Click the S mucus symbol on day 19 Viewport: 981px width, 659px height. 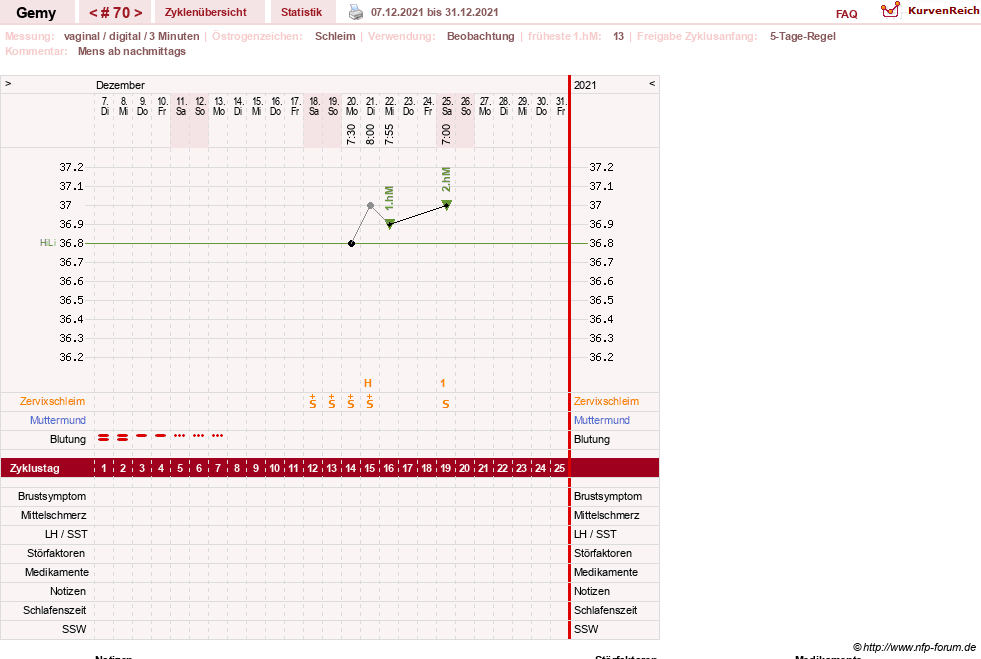pyautogui.click(x=445, y=404)
